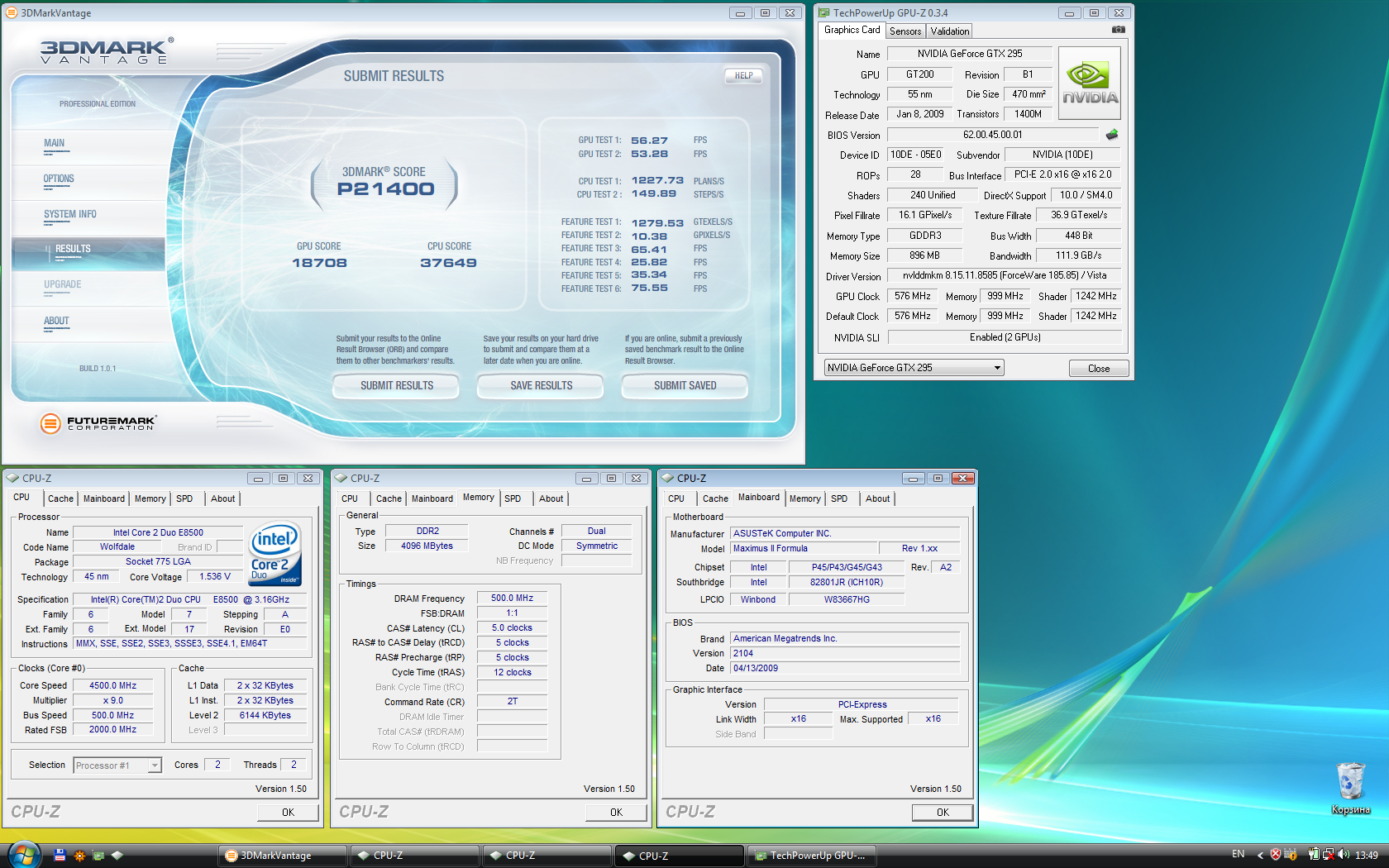Open the Processor #1 selection dropdown

[117, 765]
